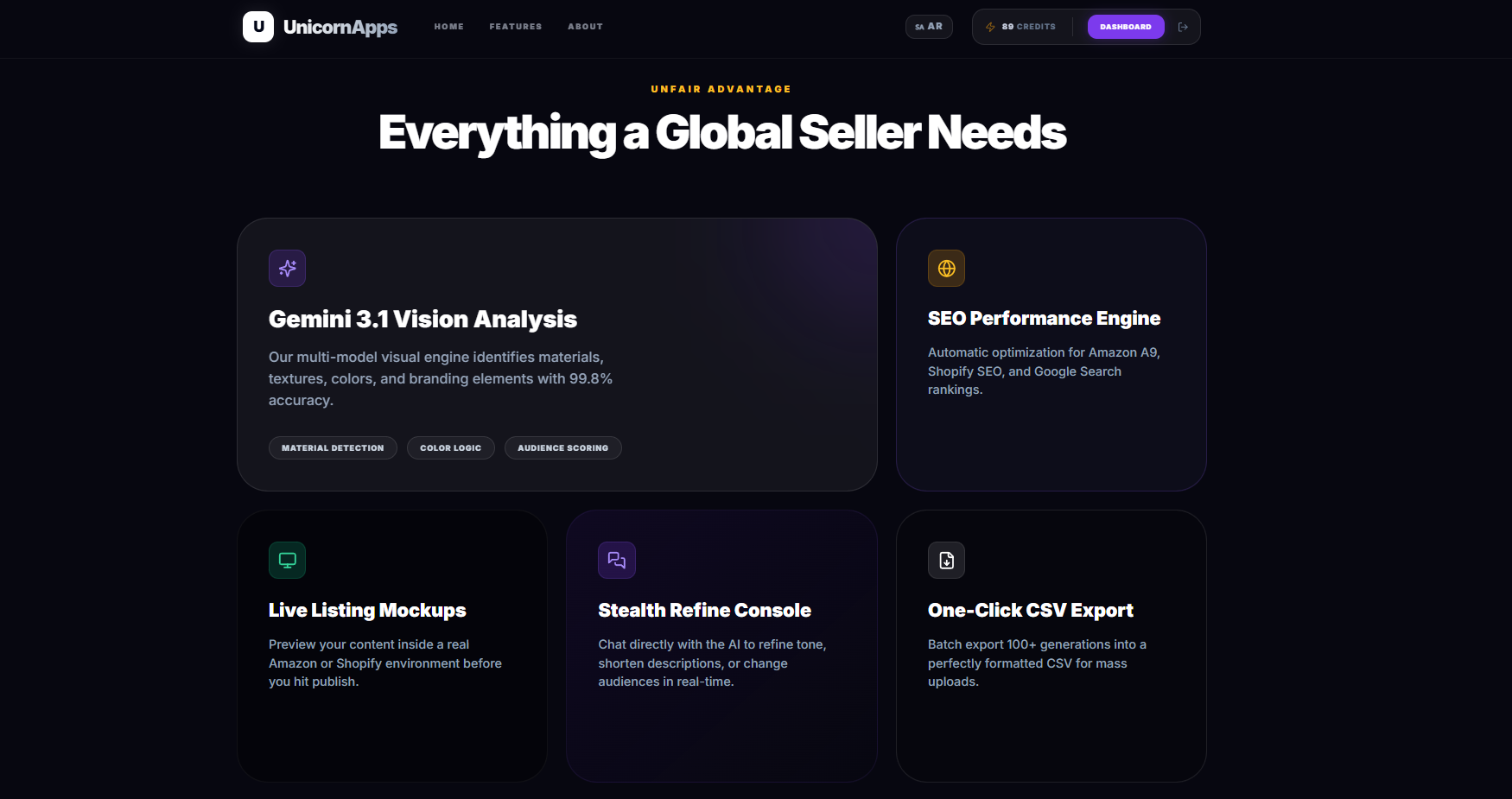Open the Home nav item
1512x799 pixels.
coord(449,27)
